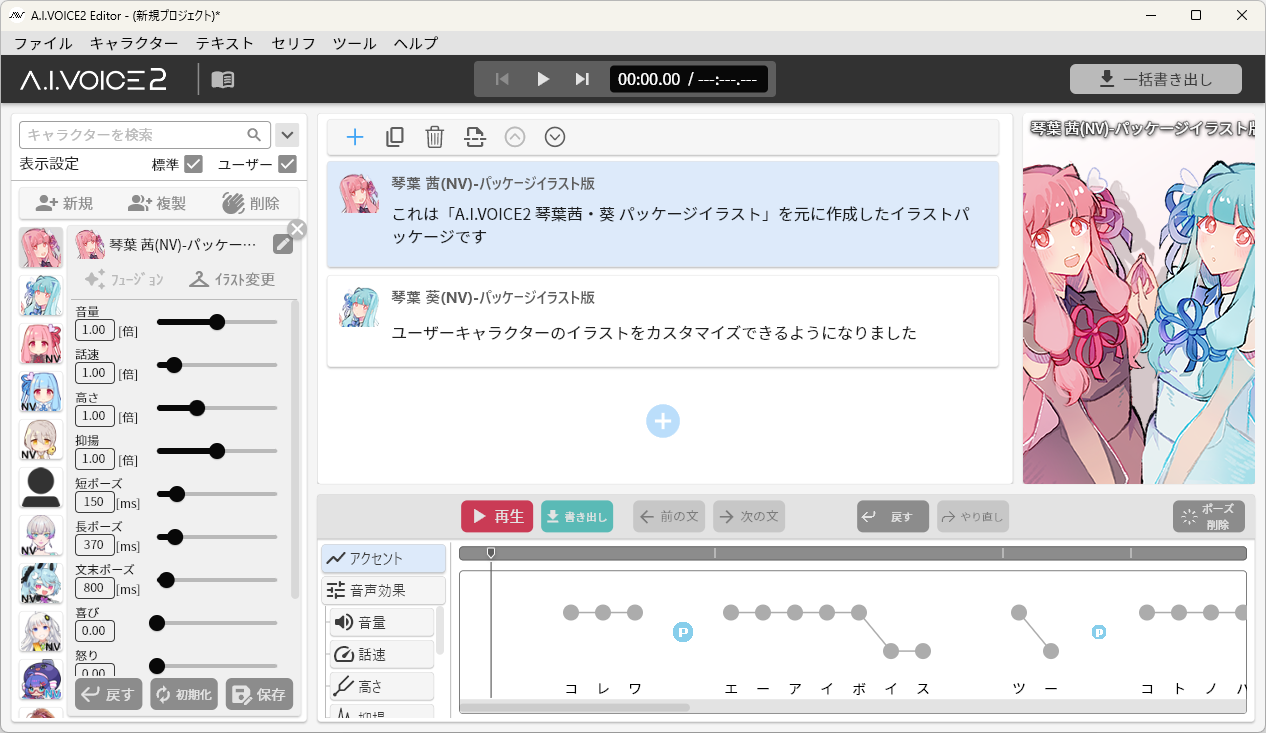Select 高さ in voice effects list
Screen dimensions: 1266x733
382,686
